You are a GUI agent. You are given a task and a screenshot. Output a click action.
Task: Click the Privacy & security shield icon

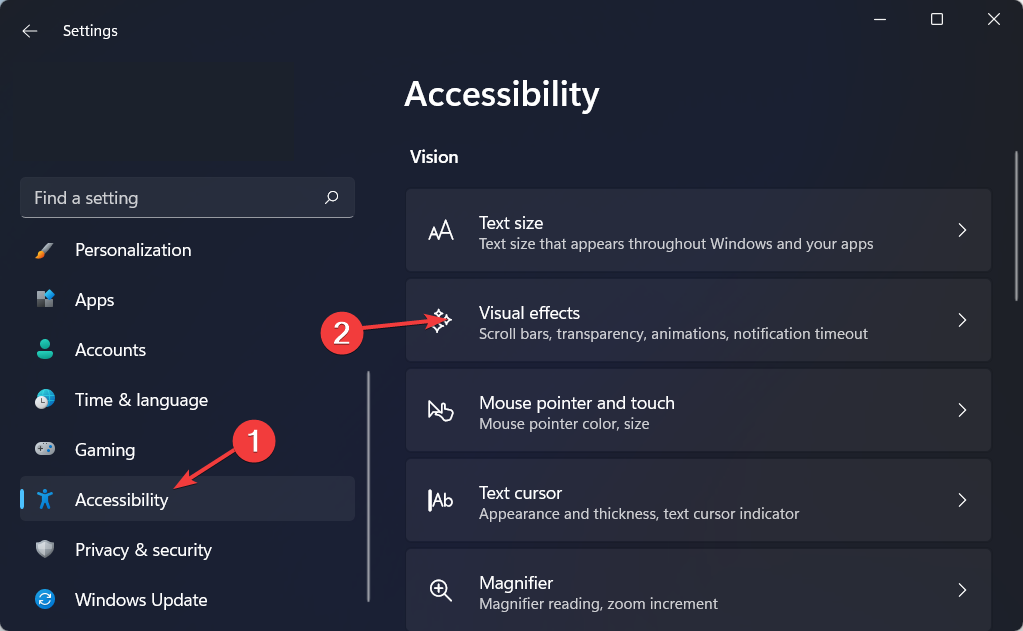click(44, 549)
